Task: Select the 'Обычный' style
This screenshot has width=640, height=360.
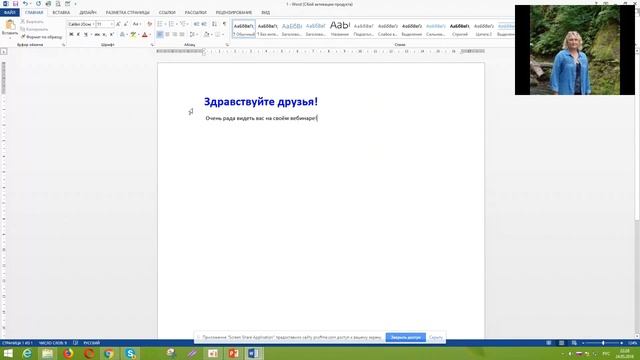Action: point(244,29)
